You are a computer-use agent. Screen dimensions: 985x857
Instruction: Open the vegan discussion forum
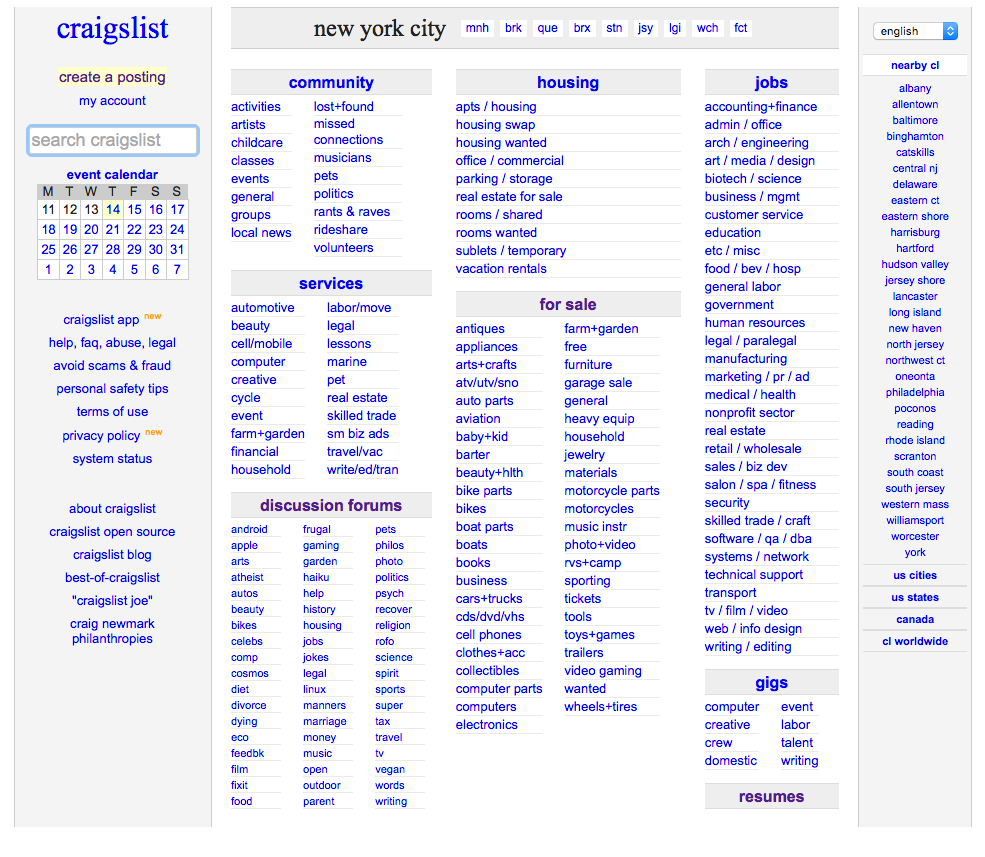(389, 769)
